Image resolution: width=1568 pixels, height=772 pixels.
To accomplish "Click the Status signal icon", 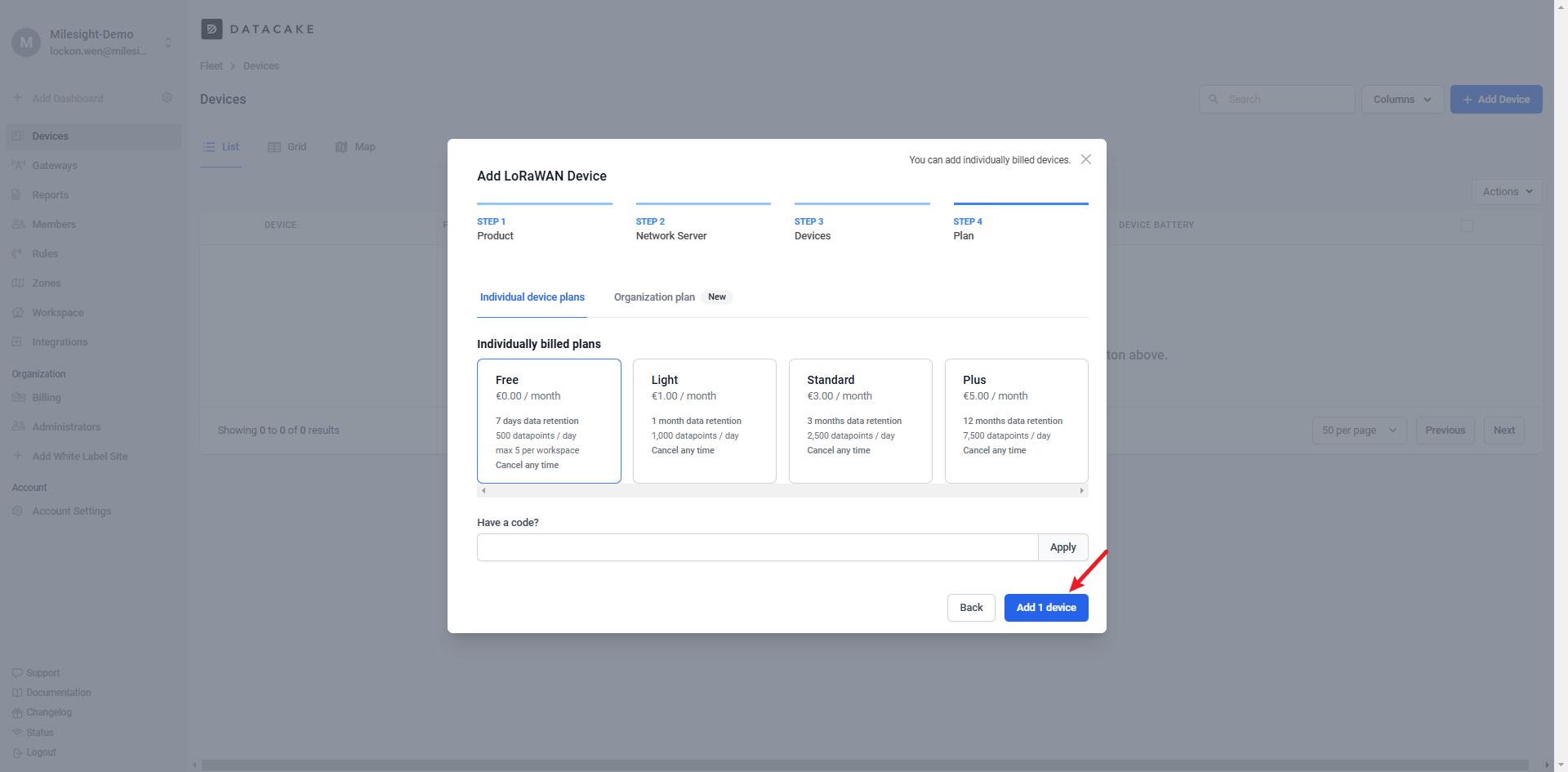I will tap(17, 733).
